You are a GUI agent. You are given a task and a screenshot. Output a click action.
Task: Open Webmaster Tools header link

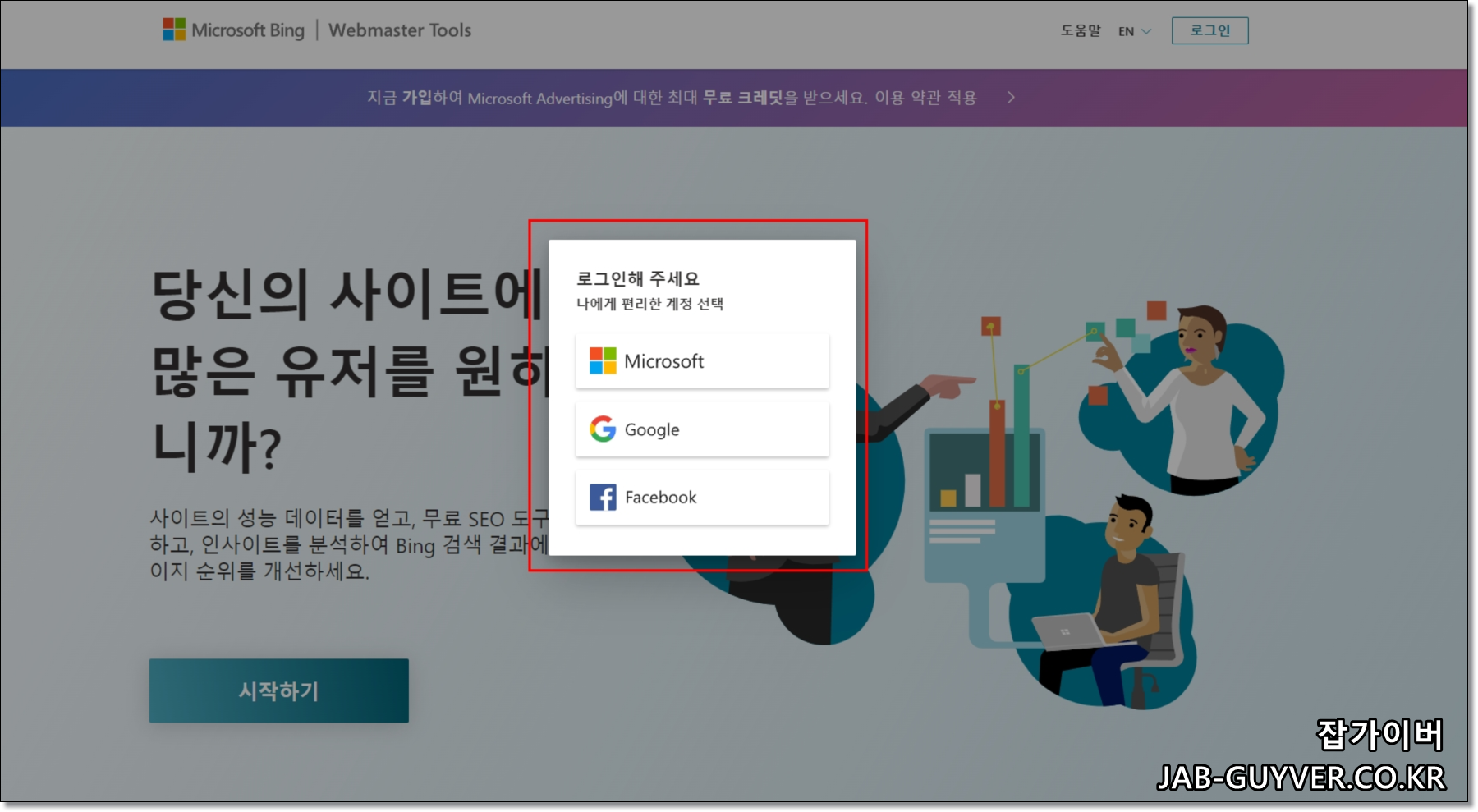(x=400, y=30)
